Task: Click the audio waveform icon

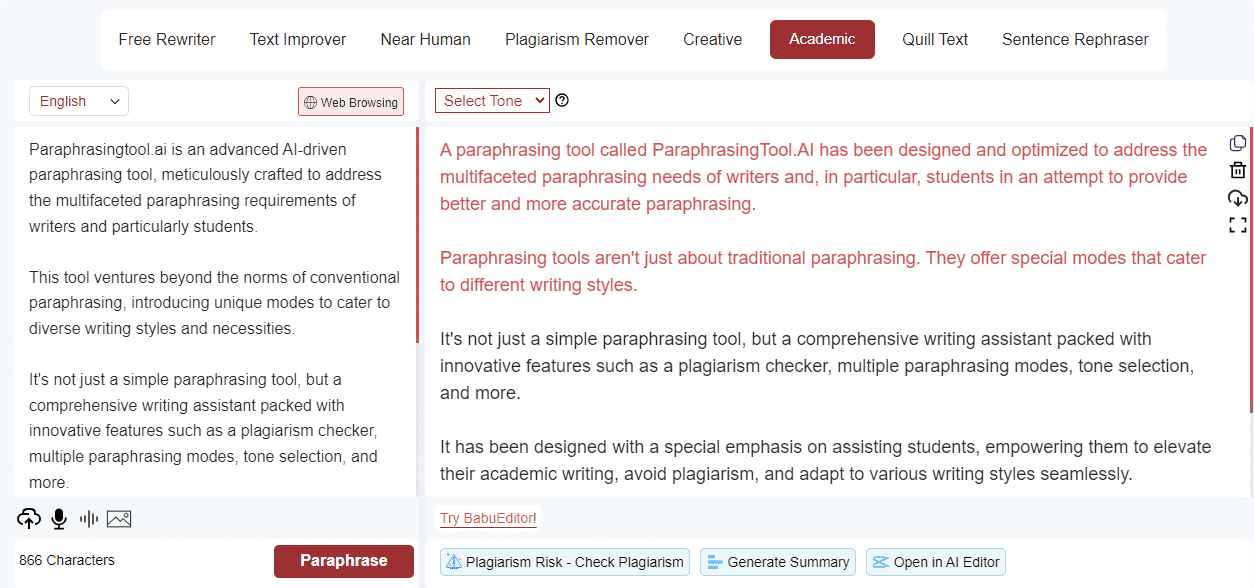Action: coord(89,519)
